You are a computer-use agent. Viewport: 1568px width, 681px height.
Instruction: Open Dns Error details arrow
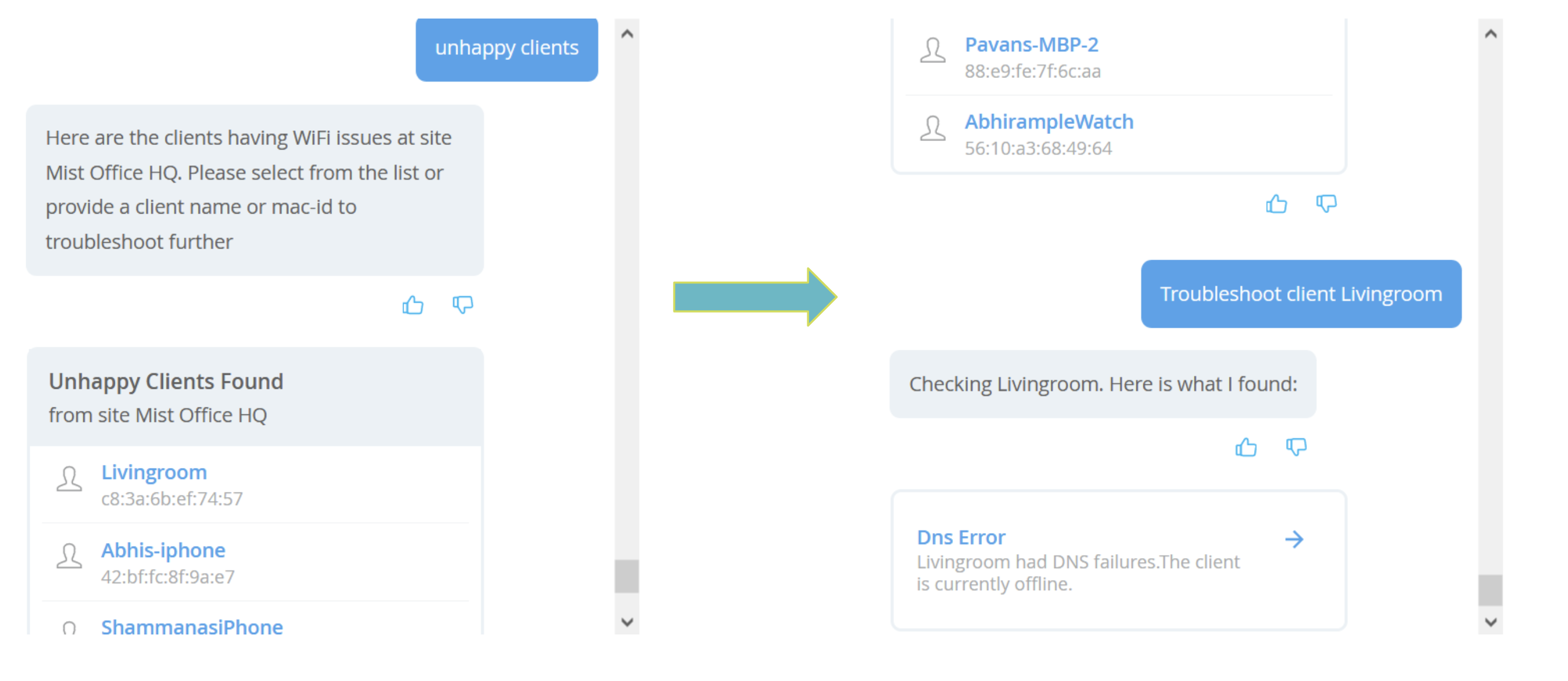[1294, 540]
